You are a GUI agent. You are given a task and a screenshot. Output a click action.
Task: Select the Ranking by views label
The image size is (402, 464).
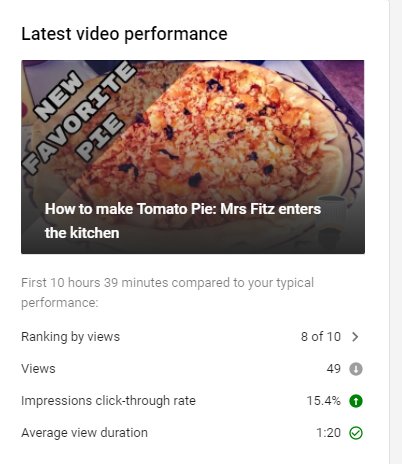point(70,337)
